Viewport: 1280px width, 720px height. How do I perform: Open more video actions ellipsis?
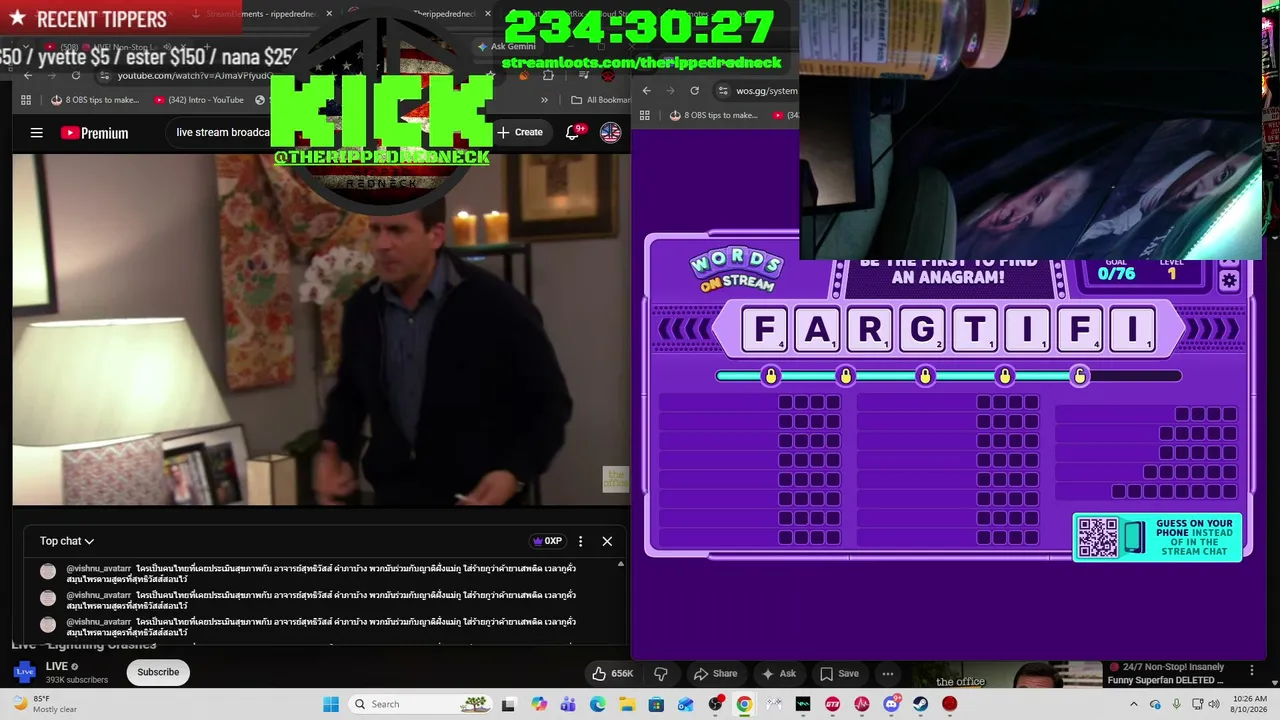[887, 673]
